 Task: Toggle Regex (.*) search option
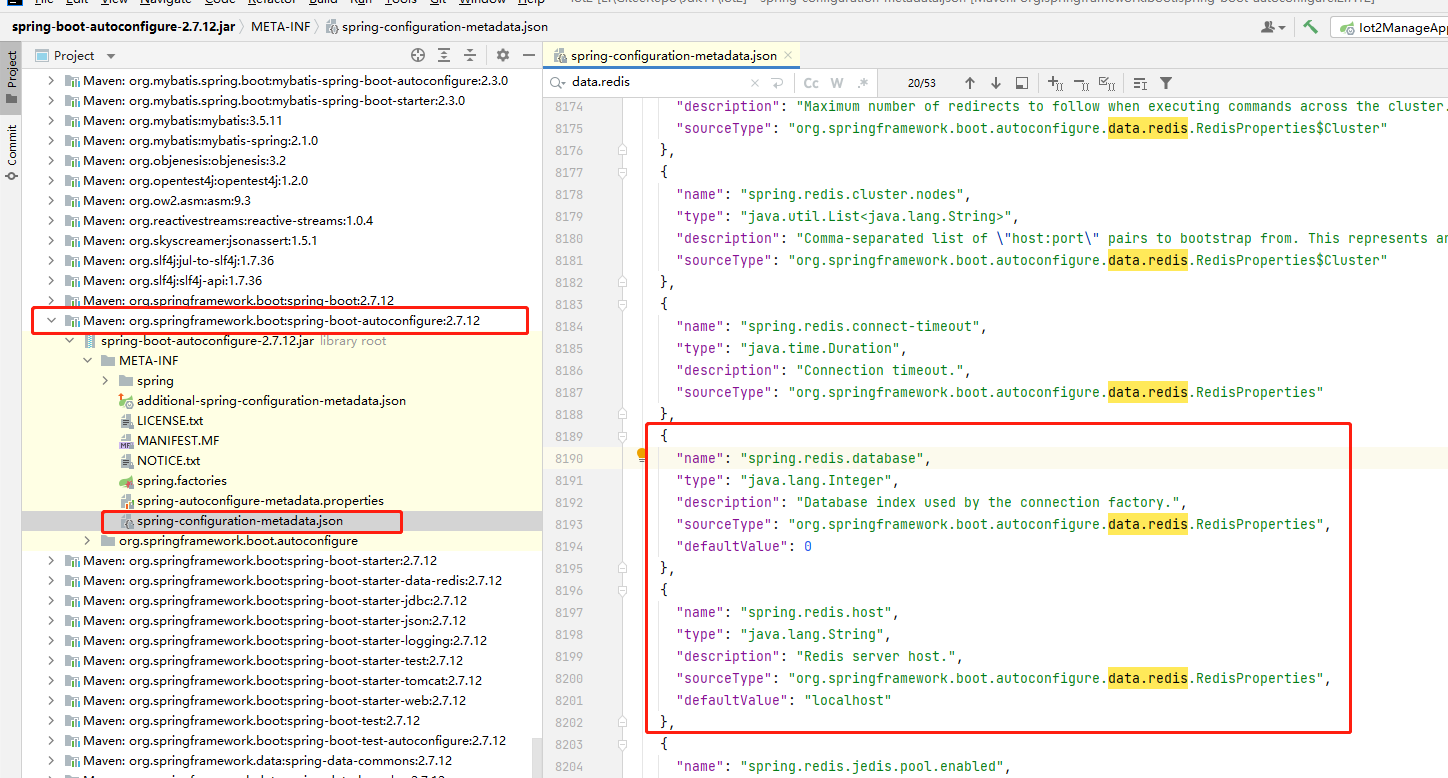click(x=863, y=83)
